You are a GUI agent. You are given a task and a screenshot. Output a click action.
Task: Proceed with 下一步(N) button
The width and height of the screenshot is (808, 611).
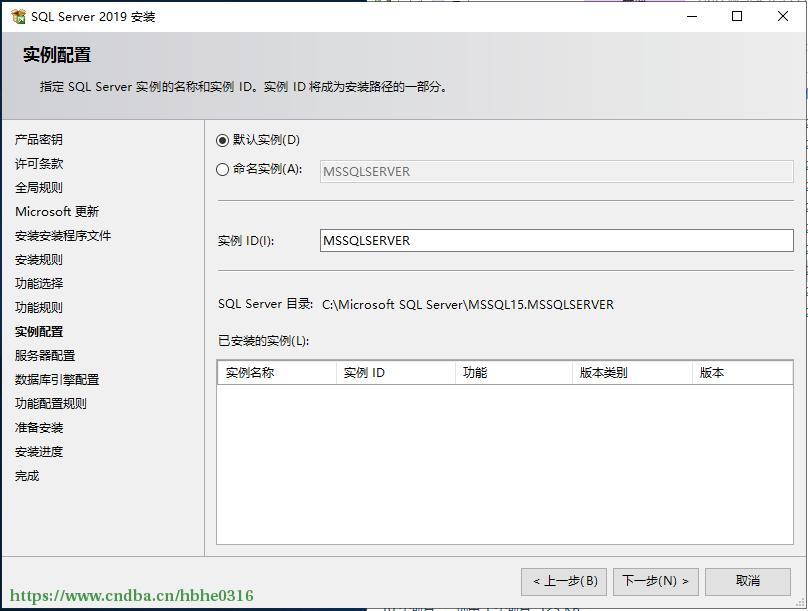[655, 582]
